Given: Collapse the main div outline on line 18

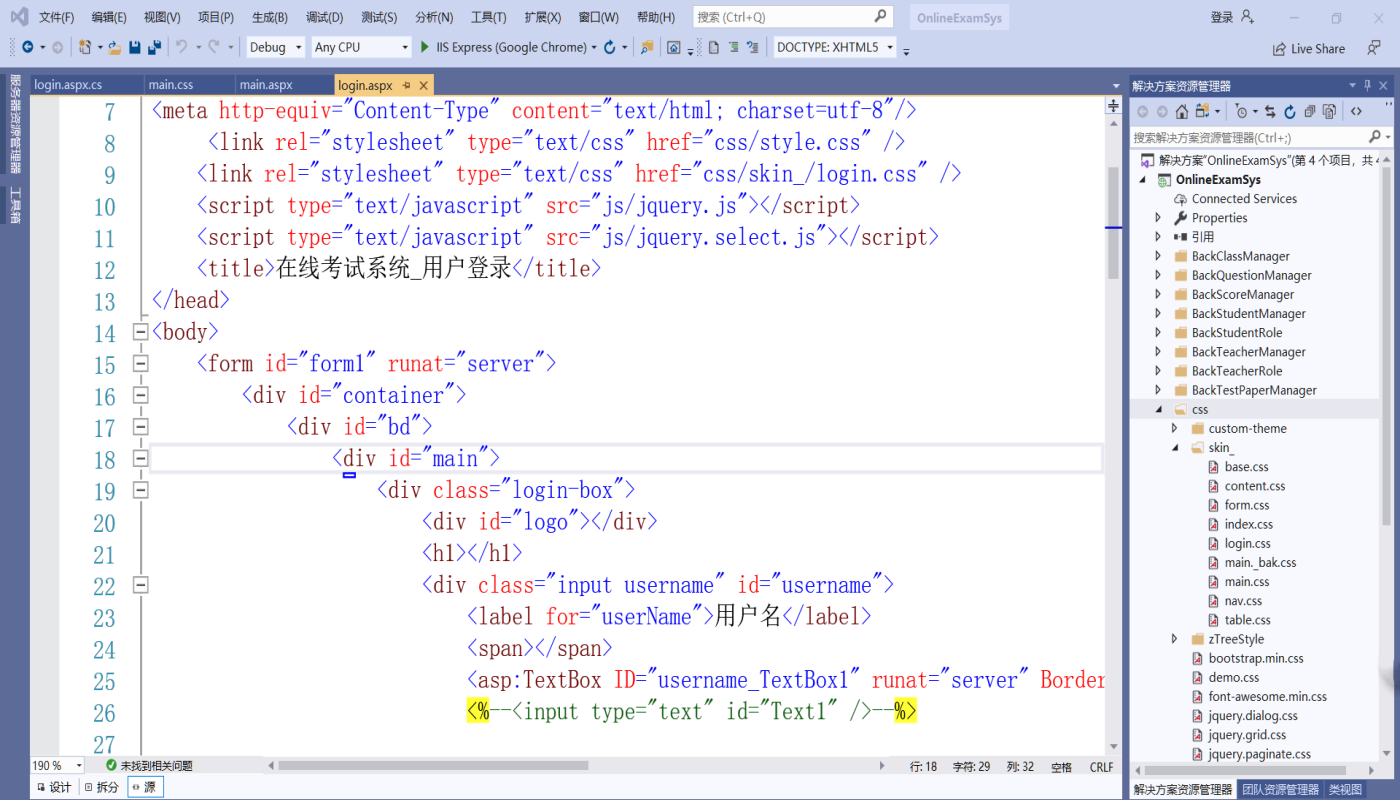Looking at the screenshot, I should (x=140, y=459).
